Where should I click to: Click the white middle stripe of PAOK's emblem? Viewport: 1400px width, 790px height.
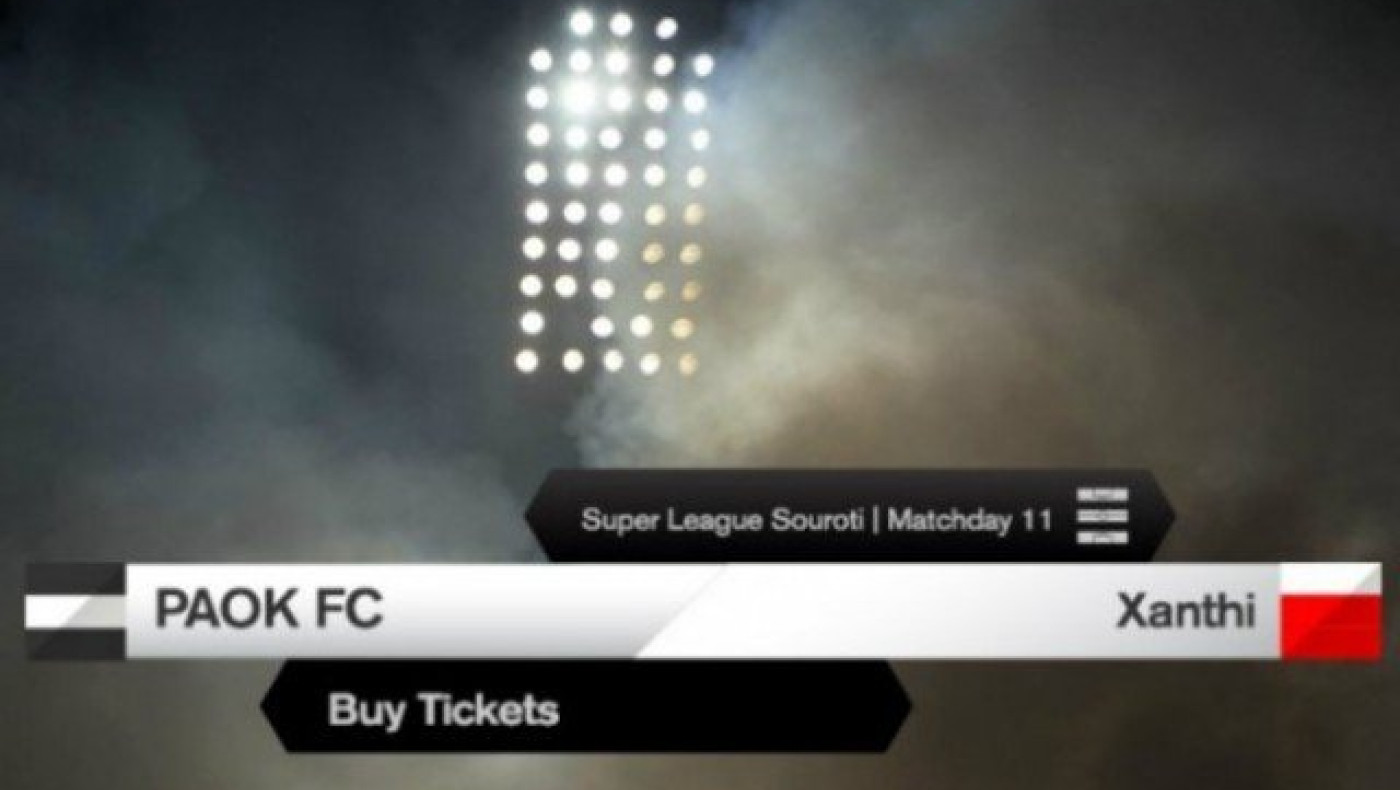pos(75,611)
